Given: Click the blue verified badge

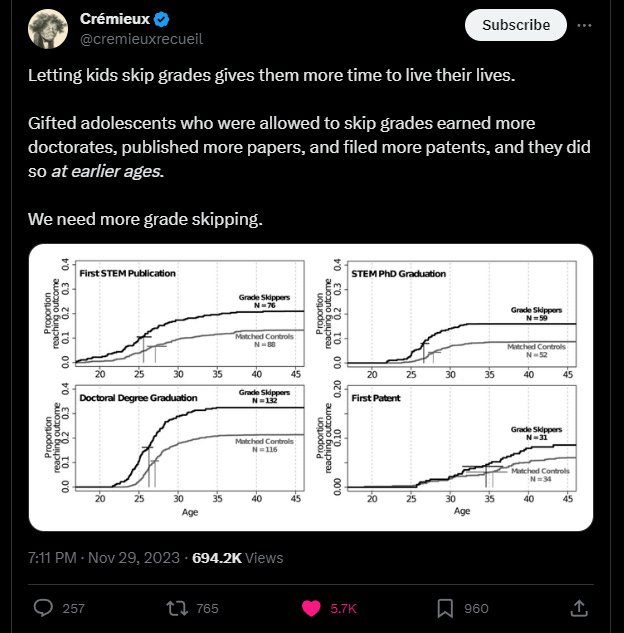Looking at the screenshot, I should (161, 19).
